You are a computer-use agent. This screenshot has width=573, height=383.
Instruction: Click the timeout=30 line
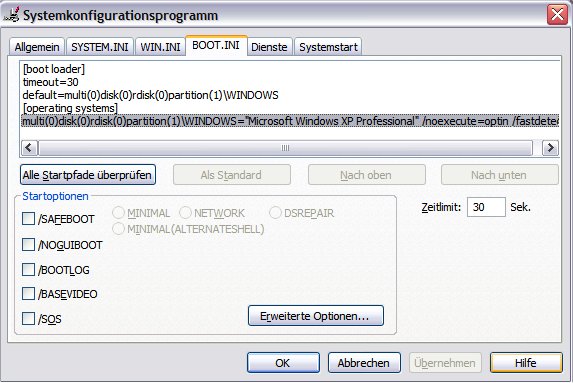coord(50,82)
